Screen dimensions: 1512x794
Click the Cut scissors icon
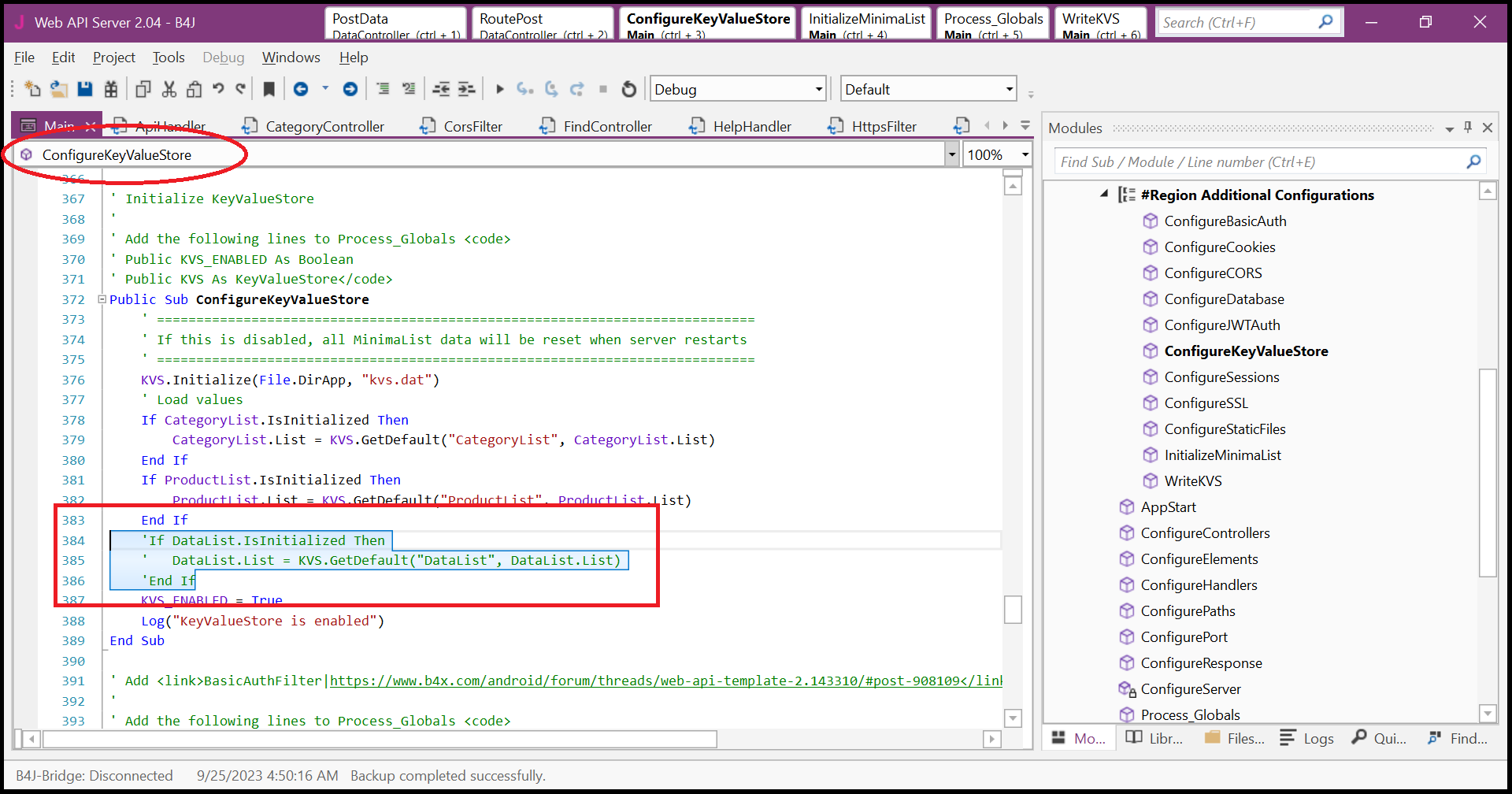point(169,90)
